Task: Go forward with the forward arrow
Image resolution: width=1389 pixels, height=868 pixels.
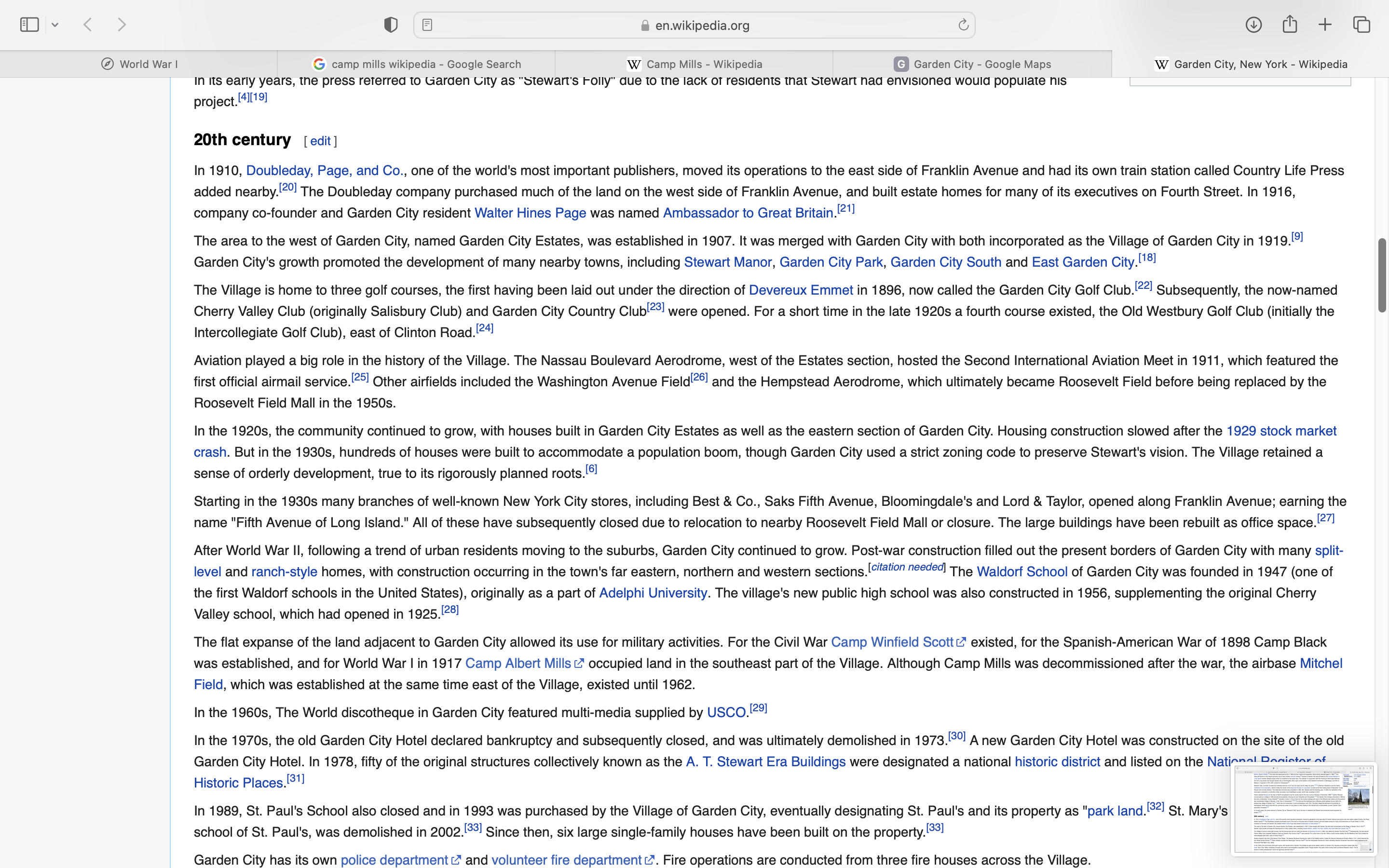Action: click(x=122, y=25)
